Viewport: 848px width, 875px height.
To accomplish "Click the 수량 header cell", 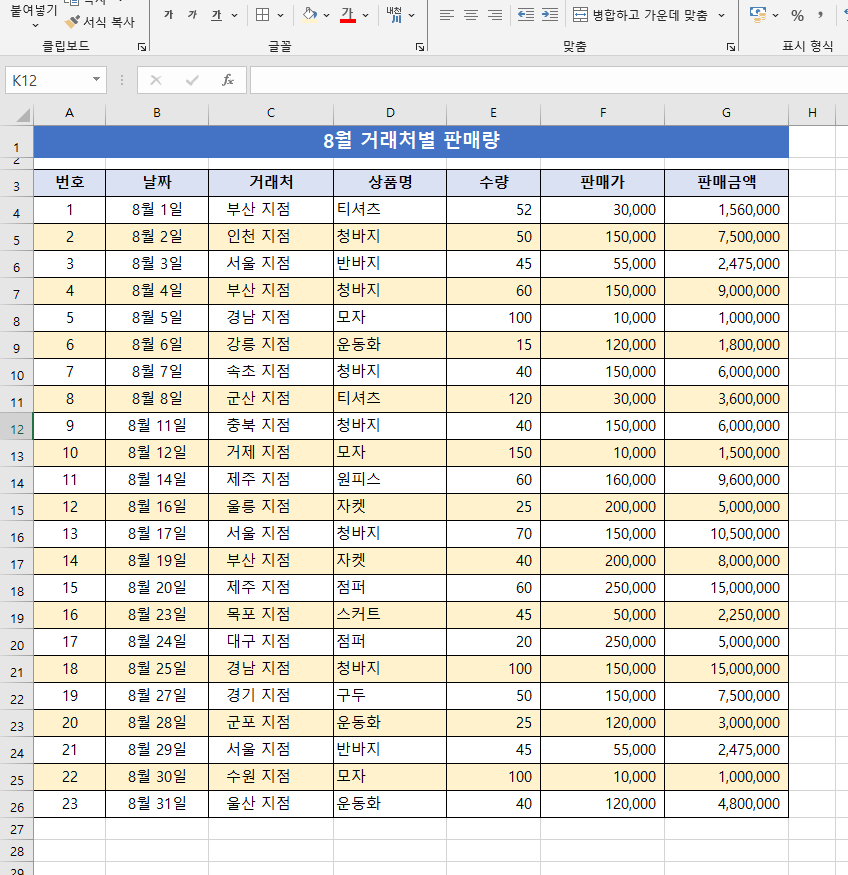I will (494, 182).
